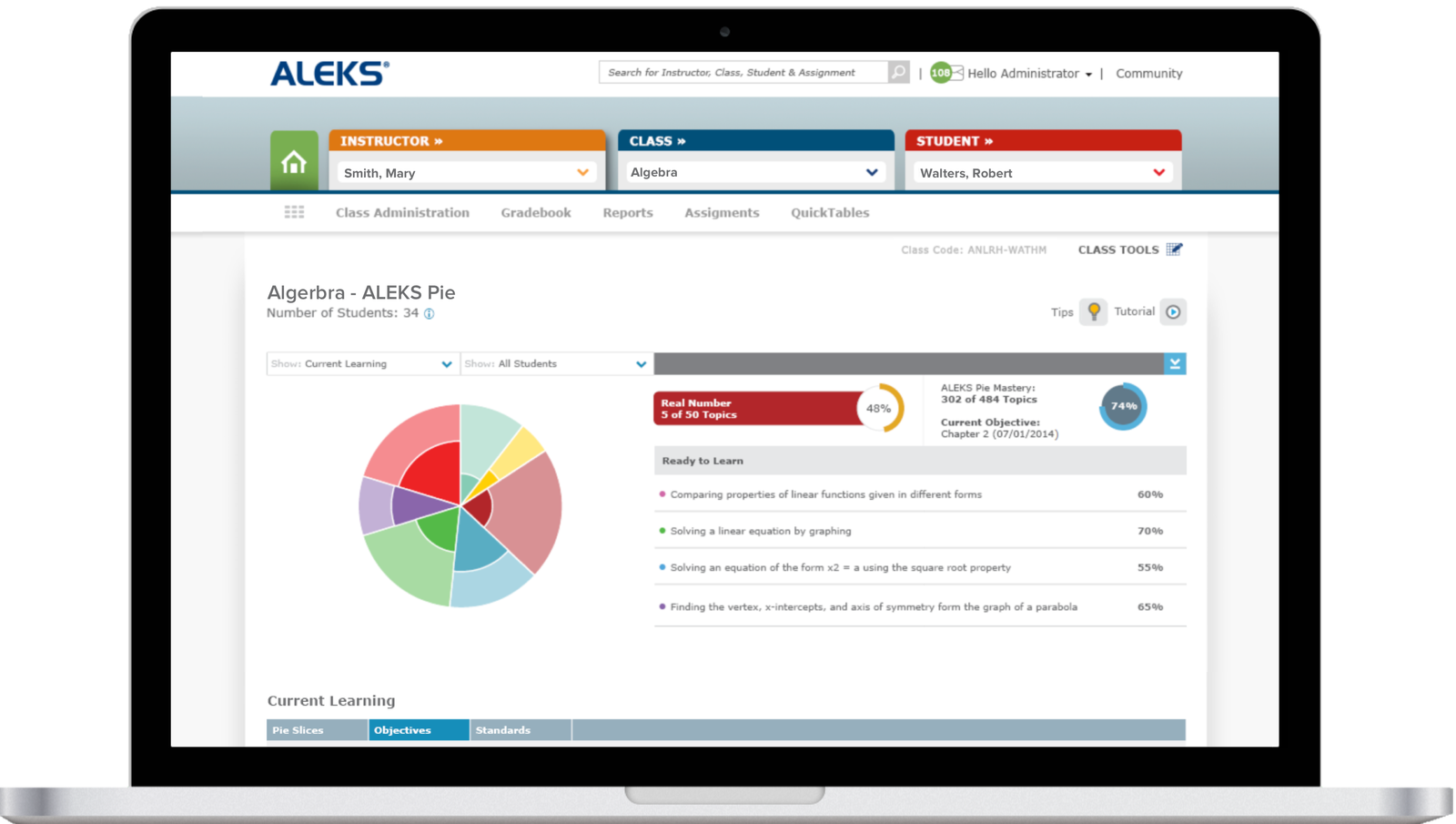Open Class Administration menu

(402, 212)
